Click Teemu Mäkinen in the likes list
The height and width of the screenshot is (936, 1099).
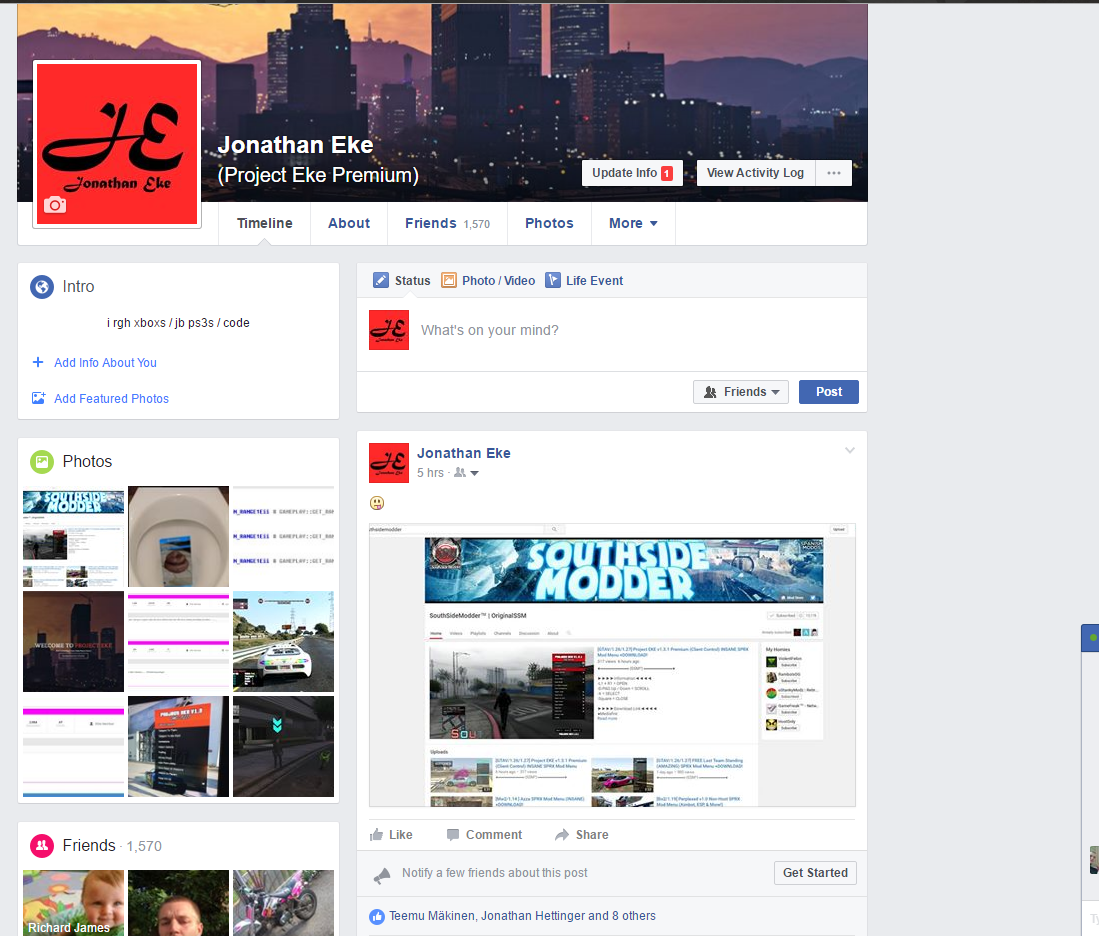pos(431,916)
